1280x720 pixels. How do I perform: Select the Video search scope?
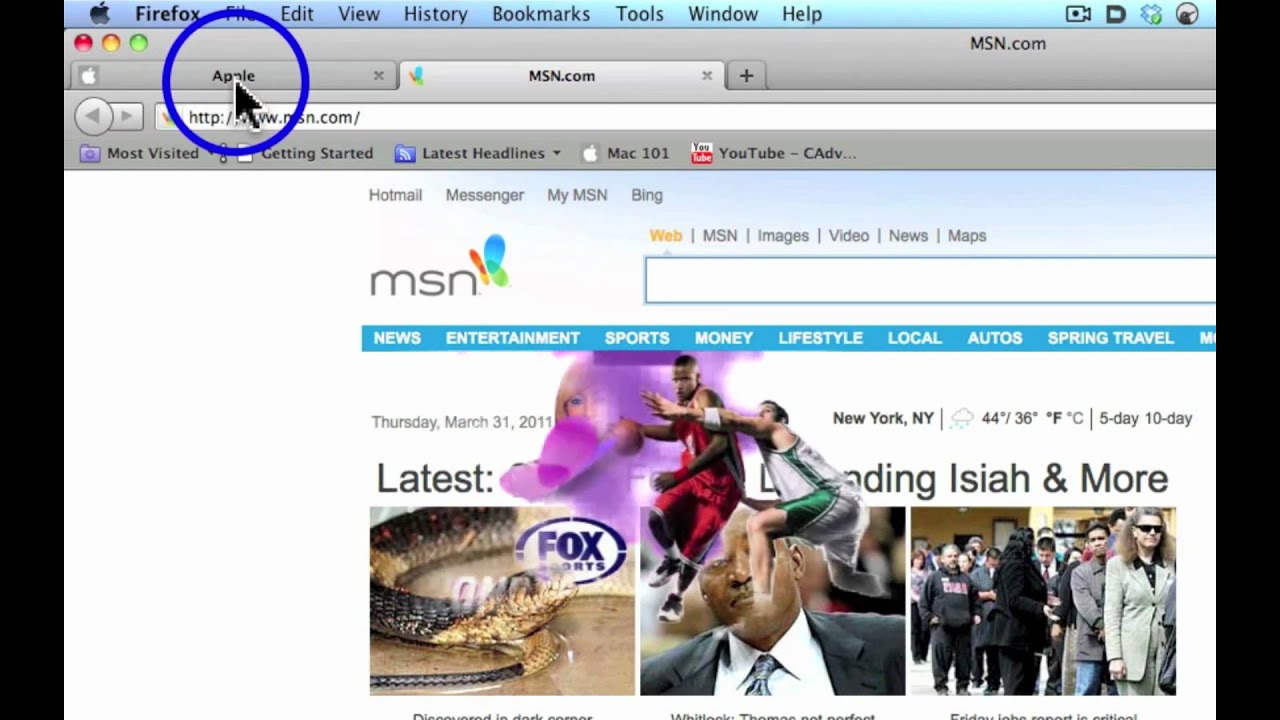(849, 236)
